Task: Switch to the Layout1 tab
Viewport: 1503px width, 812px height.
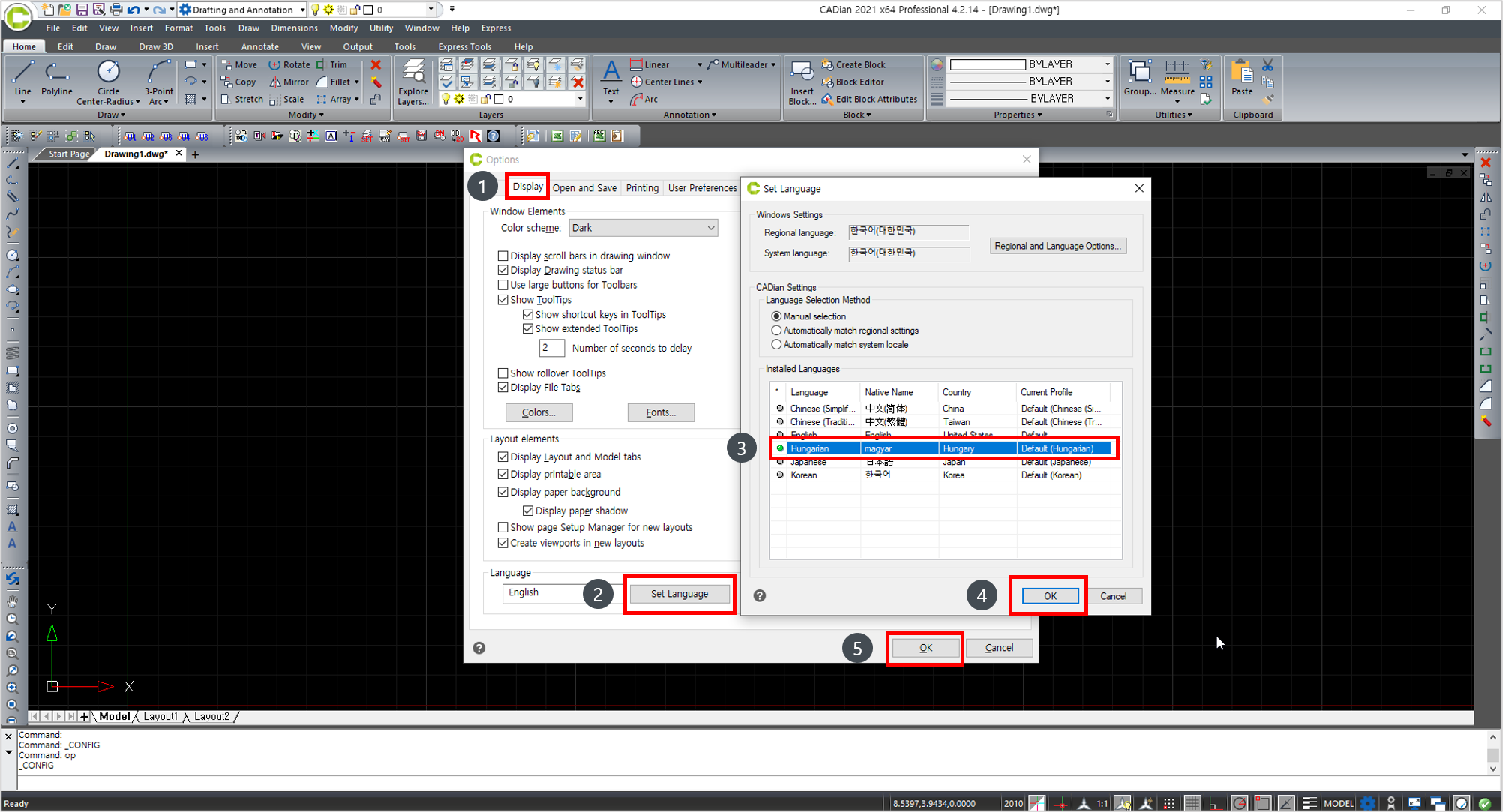Action: (160, 717)
